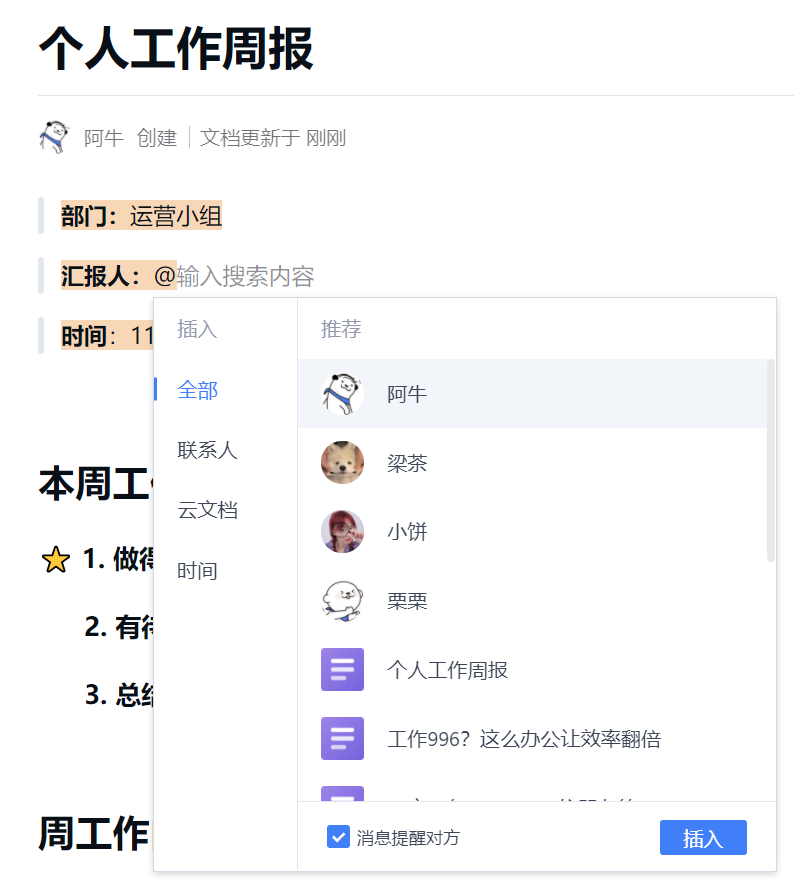Click the purple doc icon for 个人工作周报
The width and height of the screenshot is (794, 887).
click(x=342, y=670)
